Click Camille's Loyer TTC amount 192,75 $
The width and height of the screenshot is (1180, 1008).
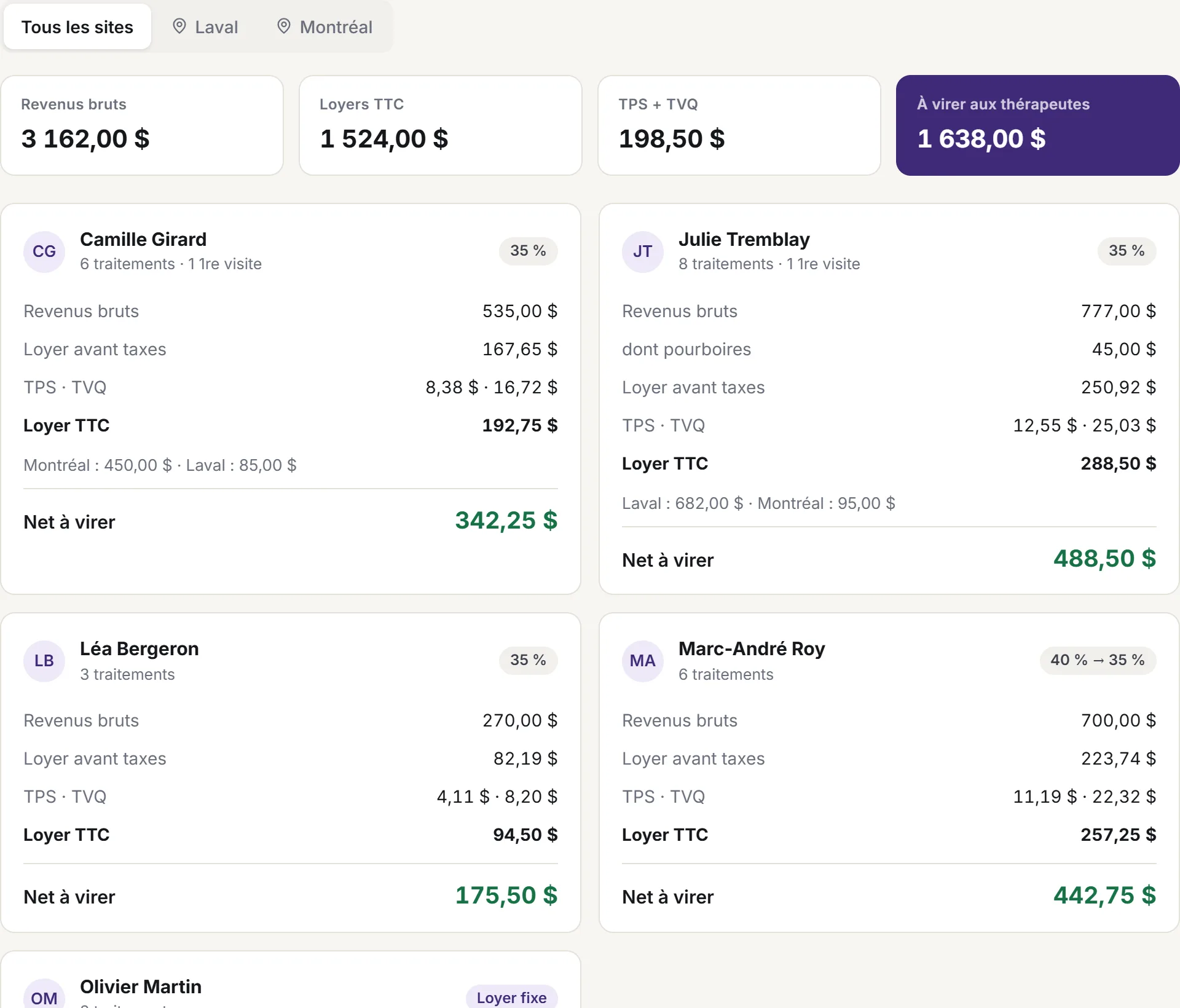coord(520,425)
